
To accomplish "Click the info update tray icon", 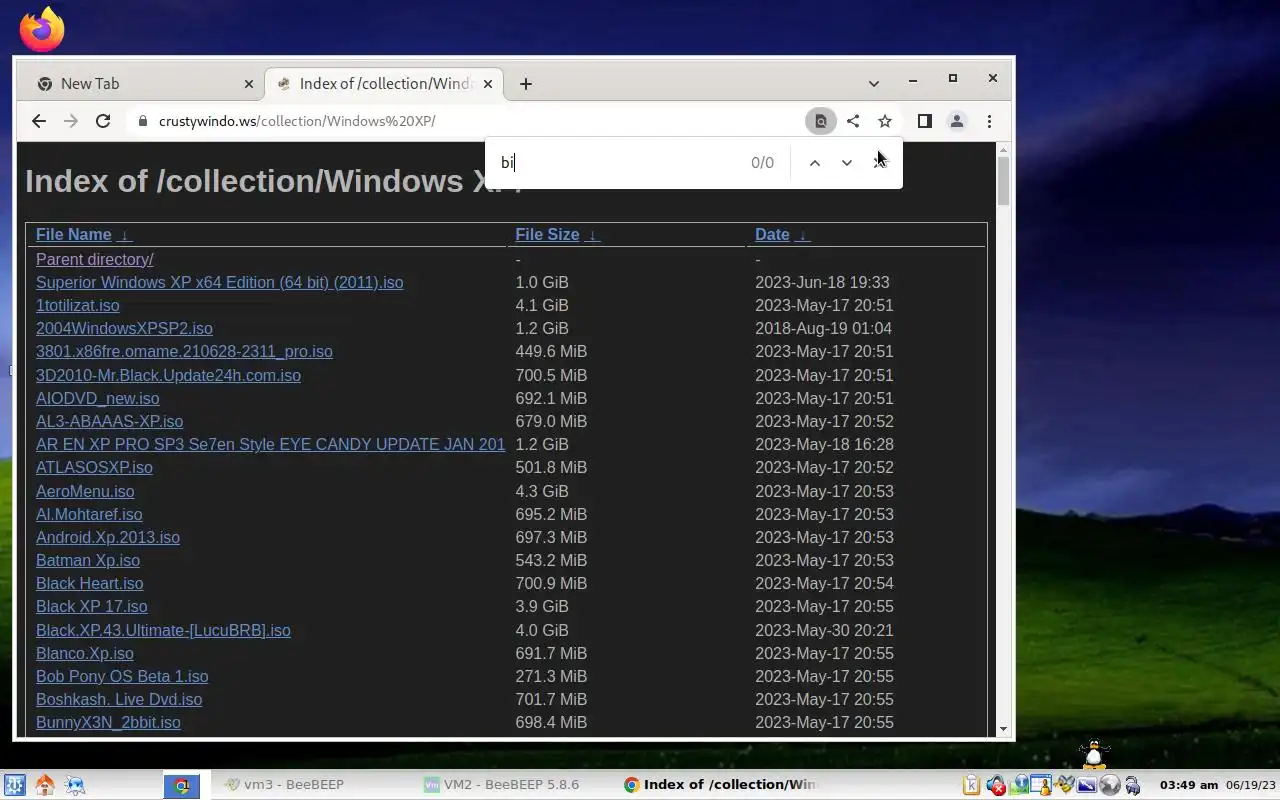I will pos(1020,785).
